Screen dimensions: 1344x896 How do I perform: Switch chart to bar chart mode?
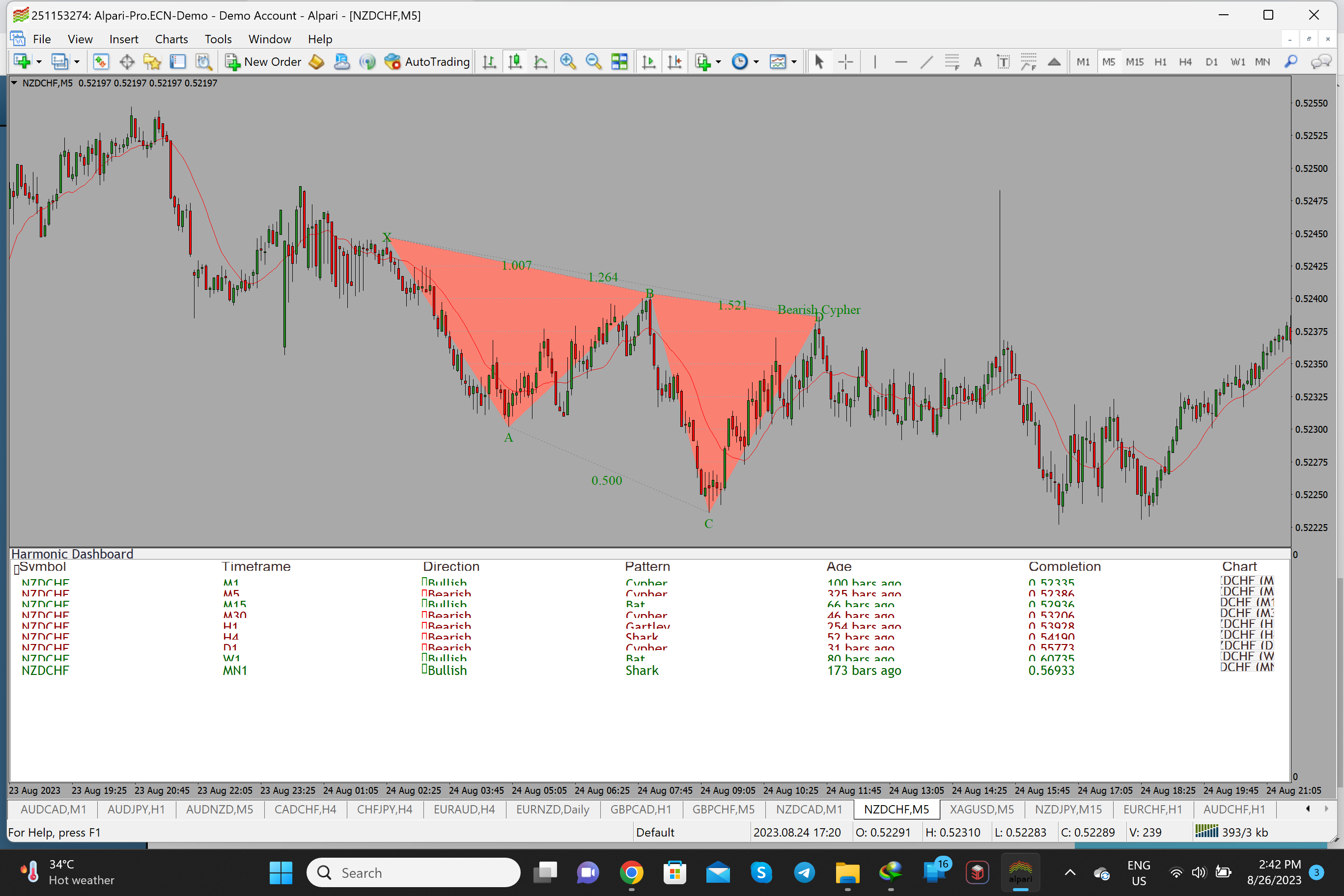click(x=489, y=62)
